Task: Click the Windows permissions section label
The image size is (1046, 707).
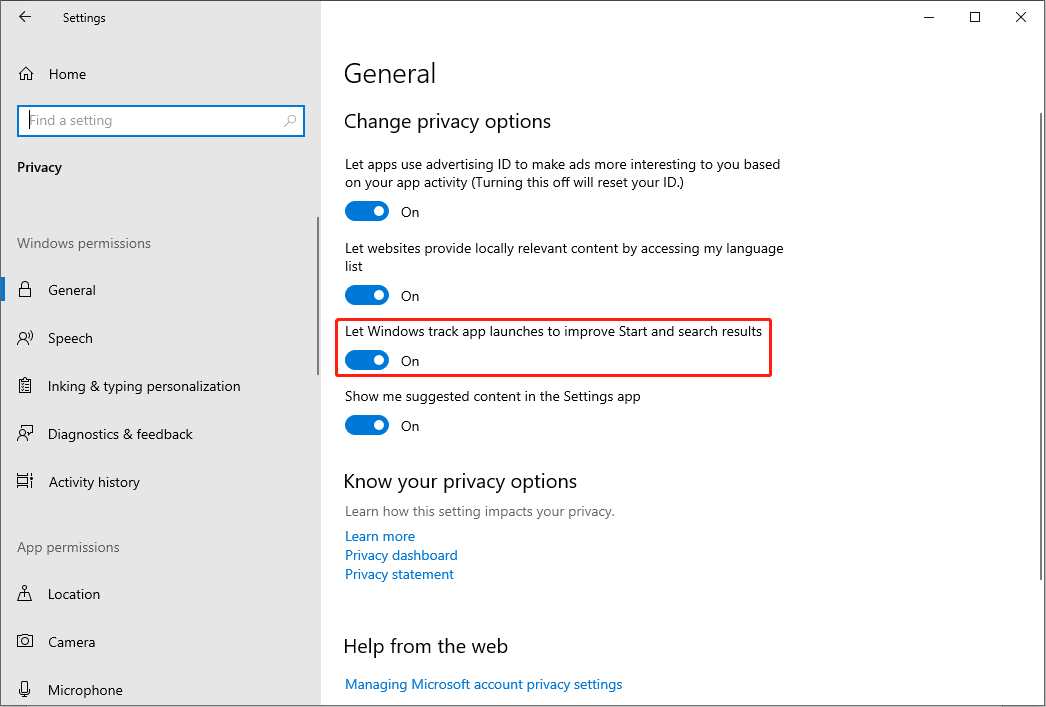Action: coord(84,243)
